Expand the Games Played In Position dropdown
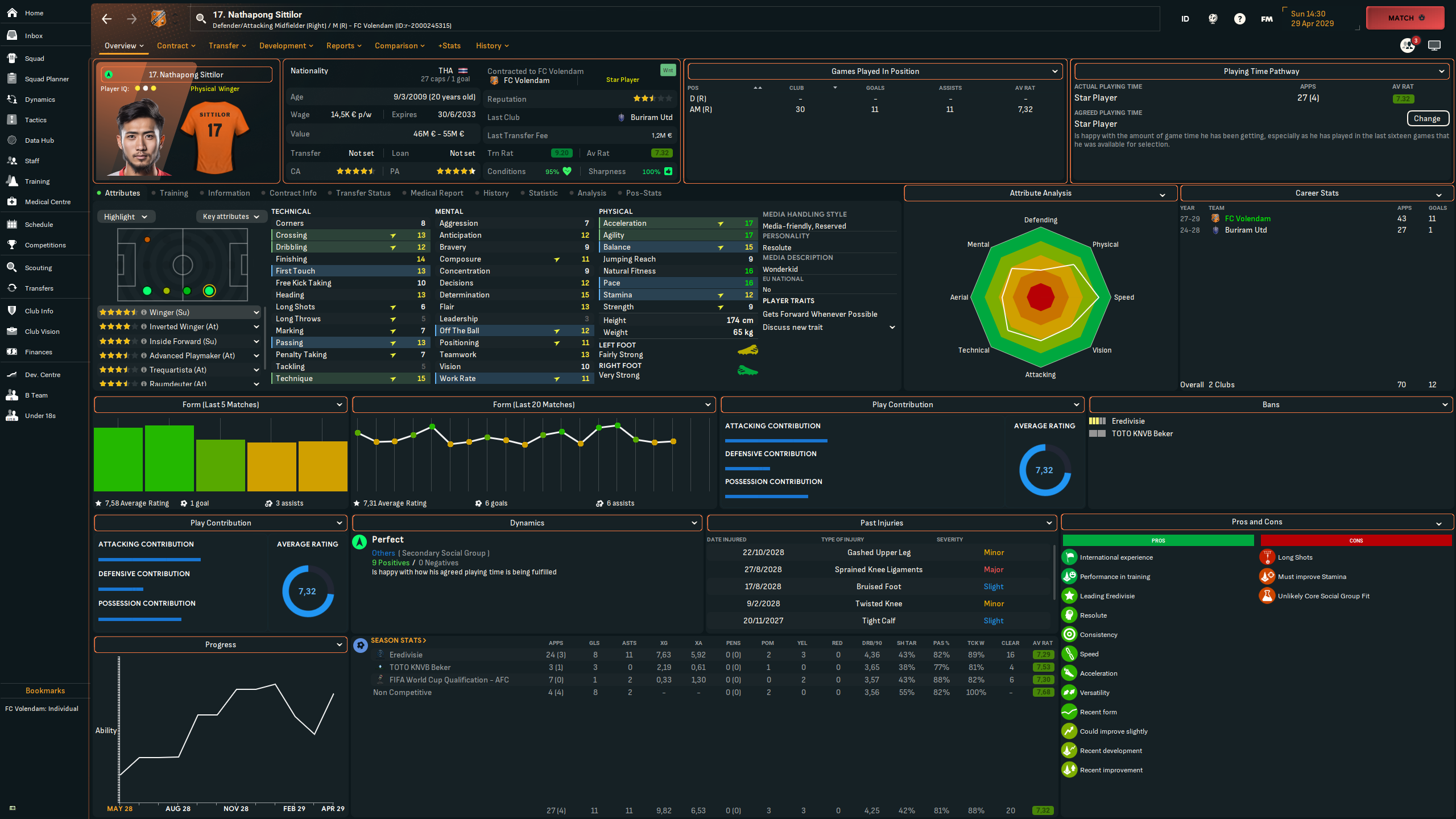 tap(1054, 71)
